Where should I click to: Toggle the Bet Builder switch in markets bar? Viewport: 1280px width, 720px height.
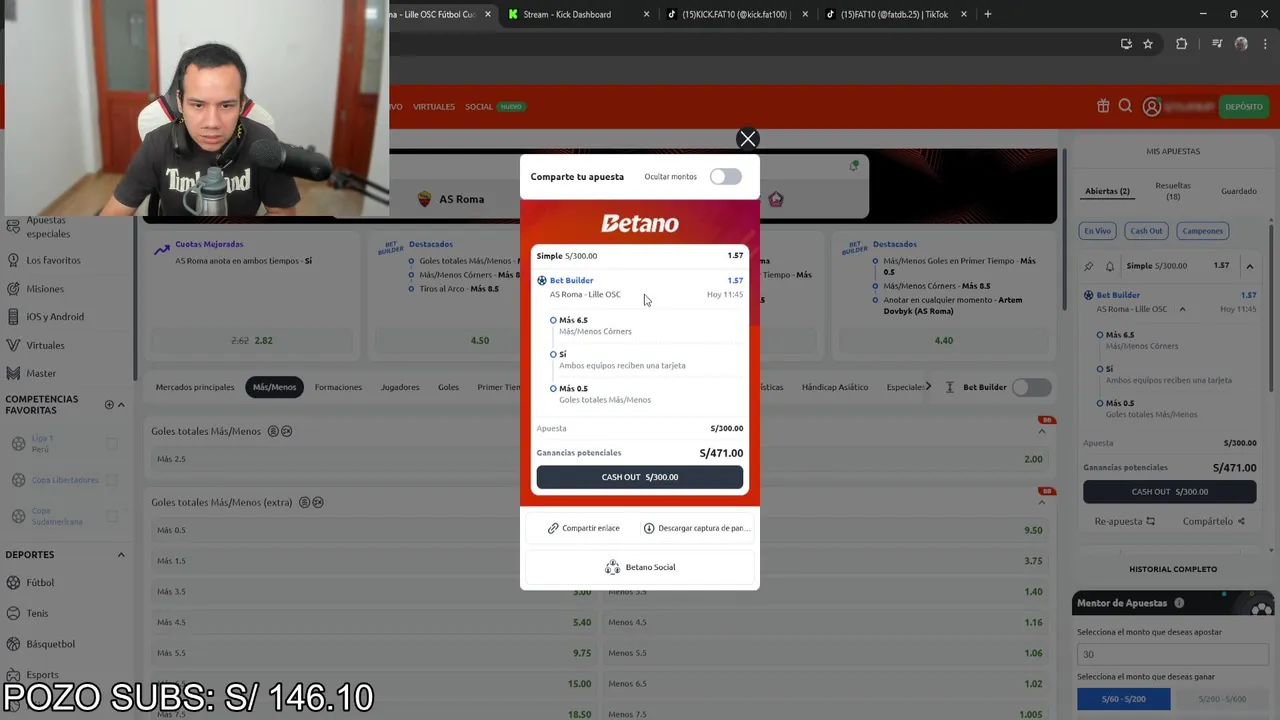tap(1031, 387)
